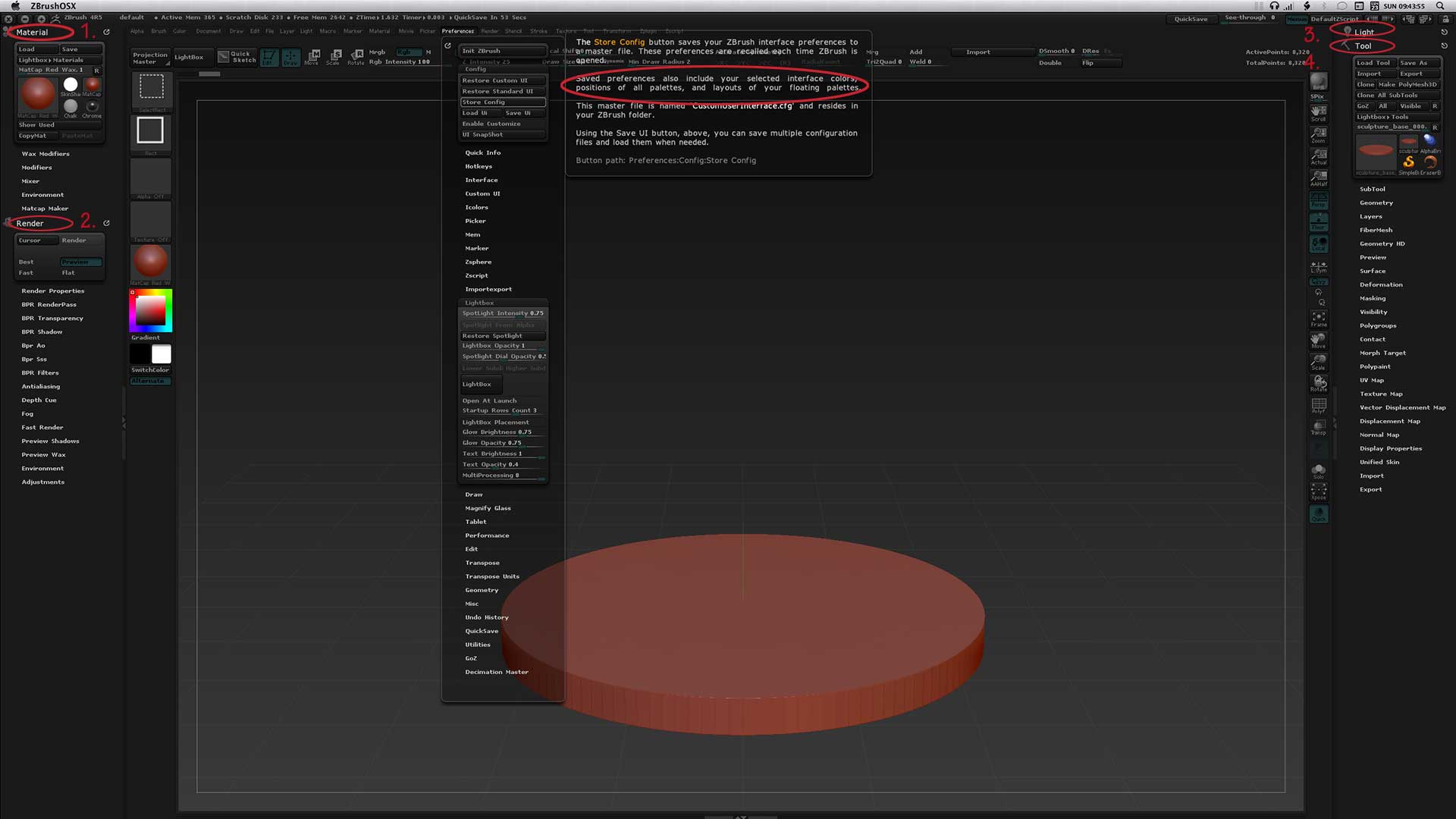Toggle Local symmetry button

(1319, 243)
